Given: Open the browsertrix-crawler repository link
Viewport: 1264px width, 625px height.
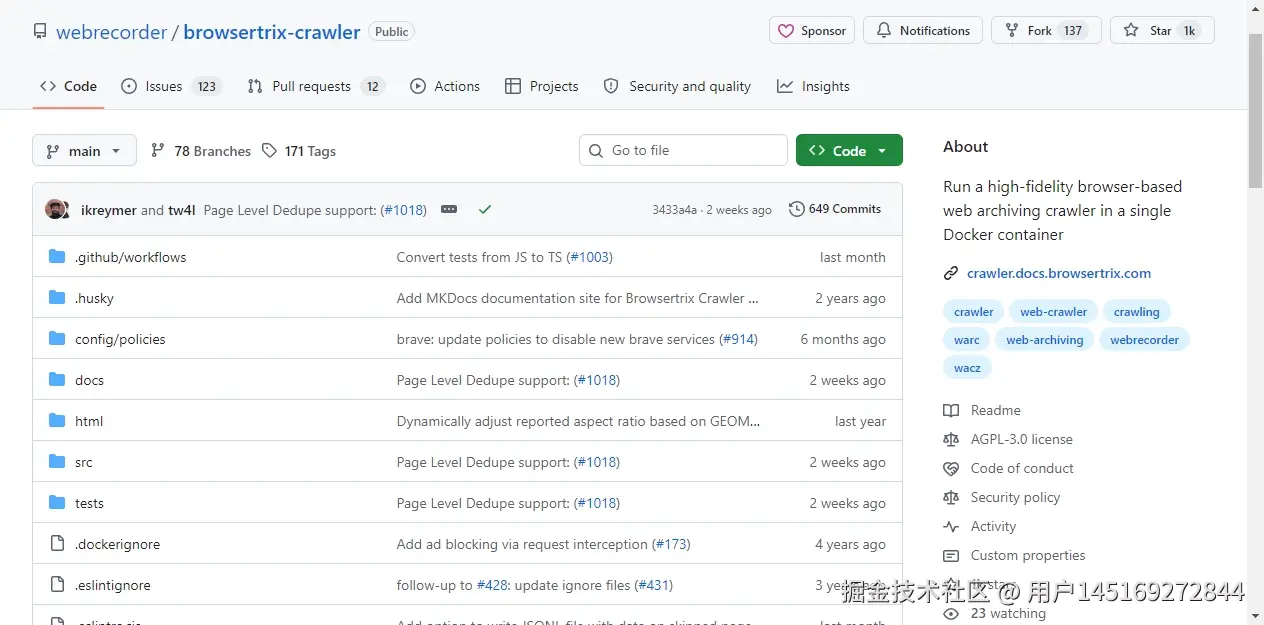Looking at the screenshot, I should pyautogui.click(x=272, y=32).
